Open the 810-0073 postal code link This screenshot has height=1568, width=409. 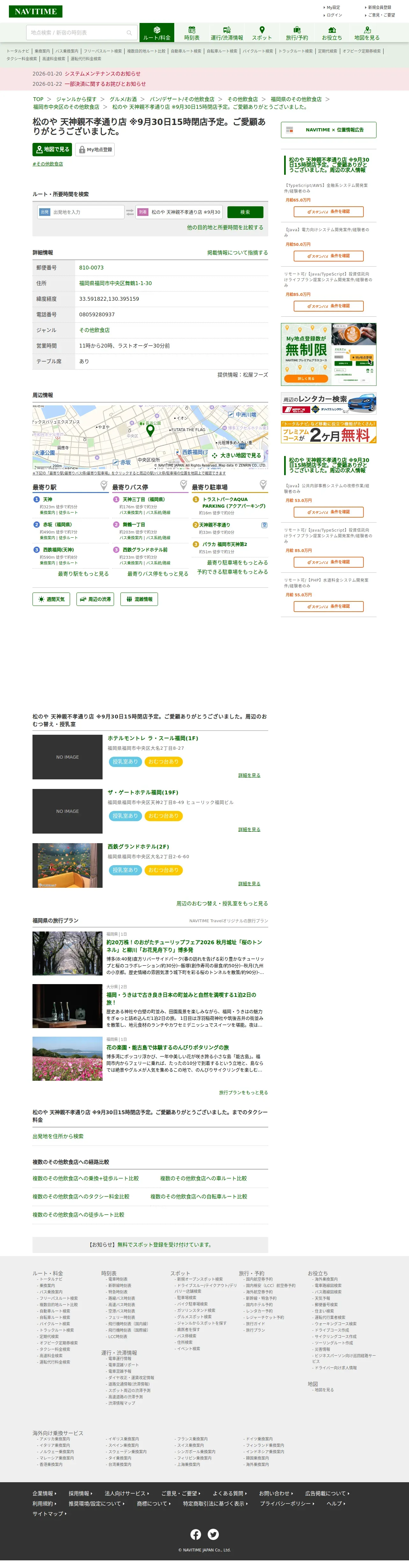(91, 268)
